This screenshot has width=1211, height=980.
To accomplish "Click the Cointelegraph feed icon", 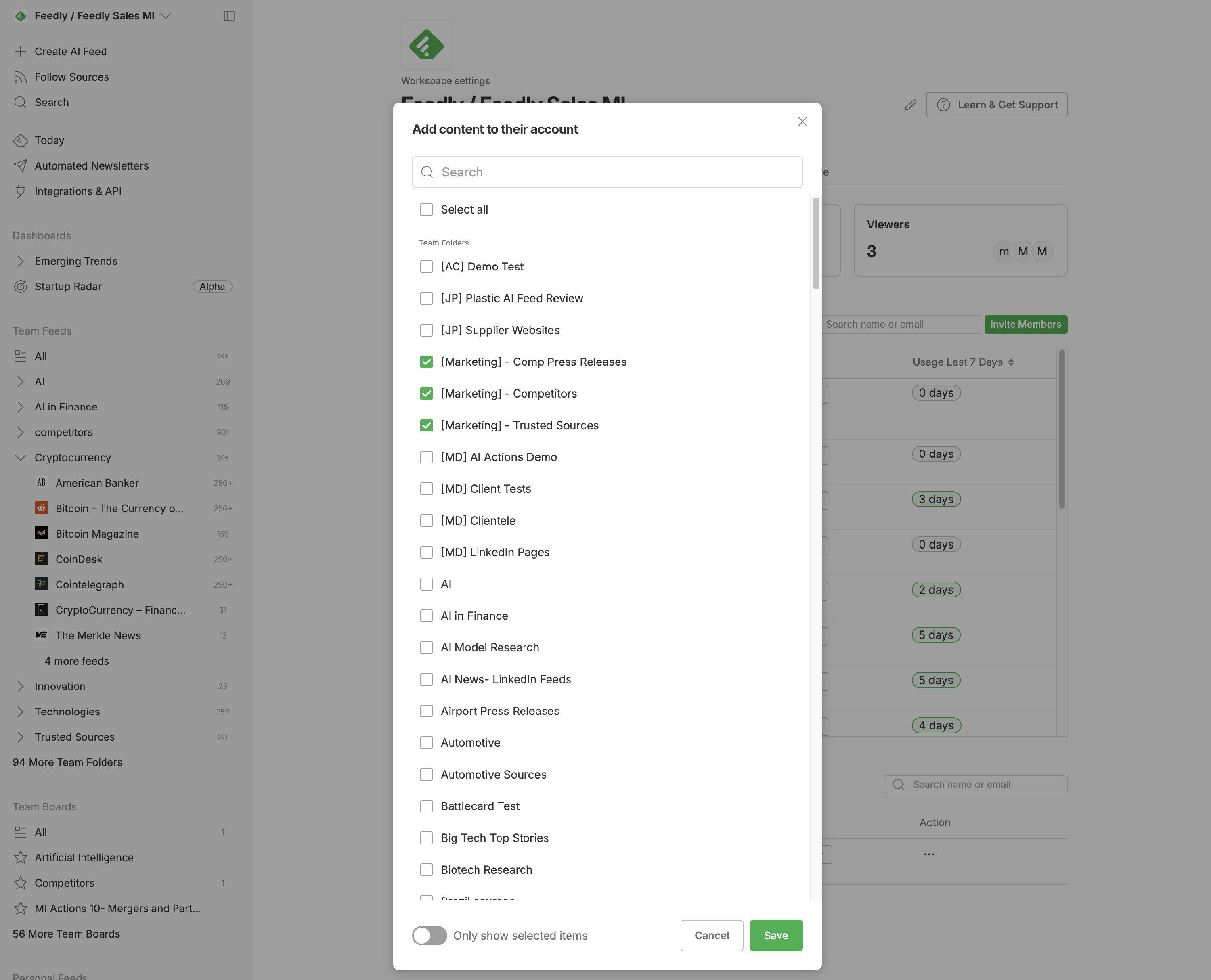I will [41, 584].
